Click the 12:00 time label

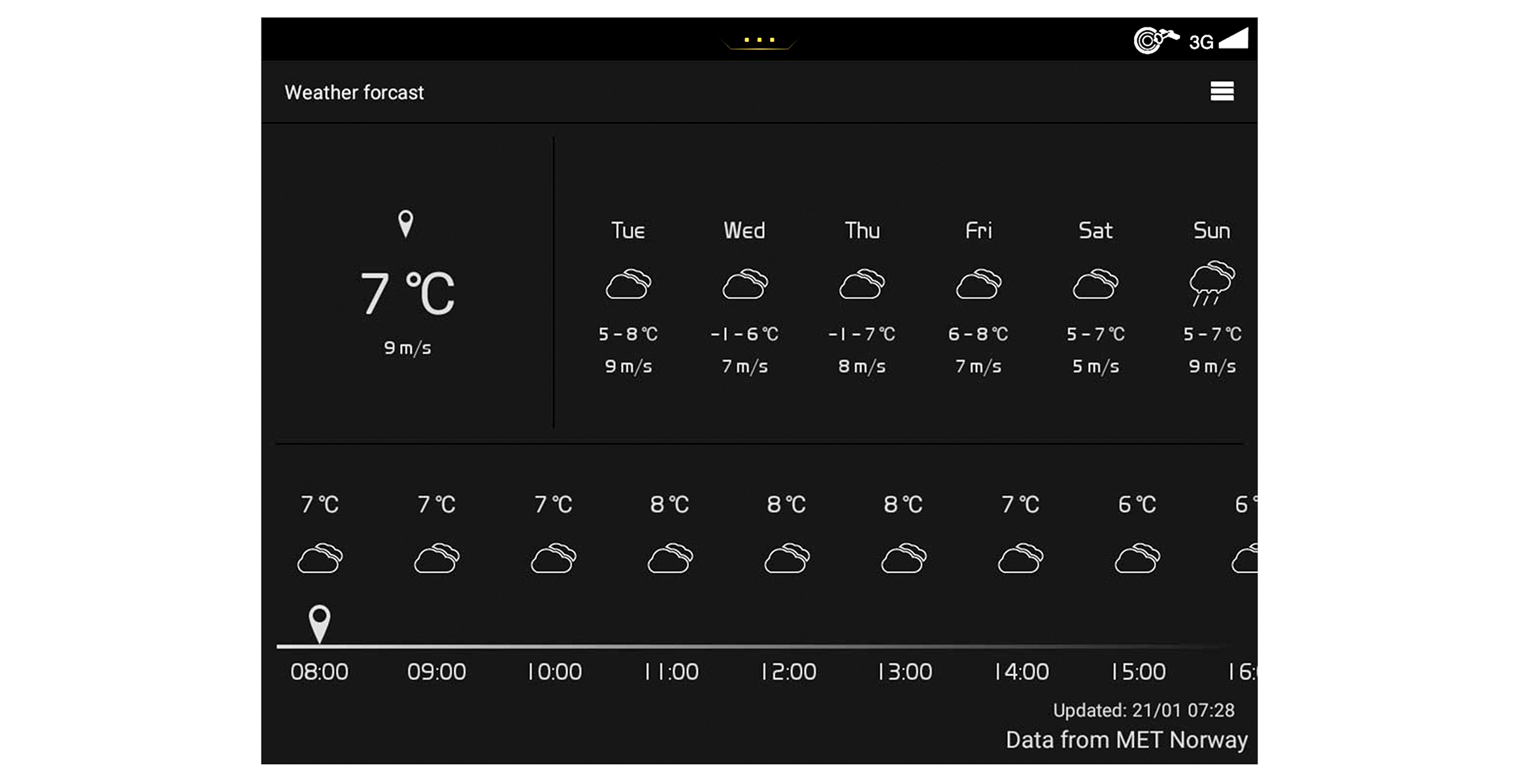pyautogui.click(x=788, y=672)
